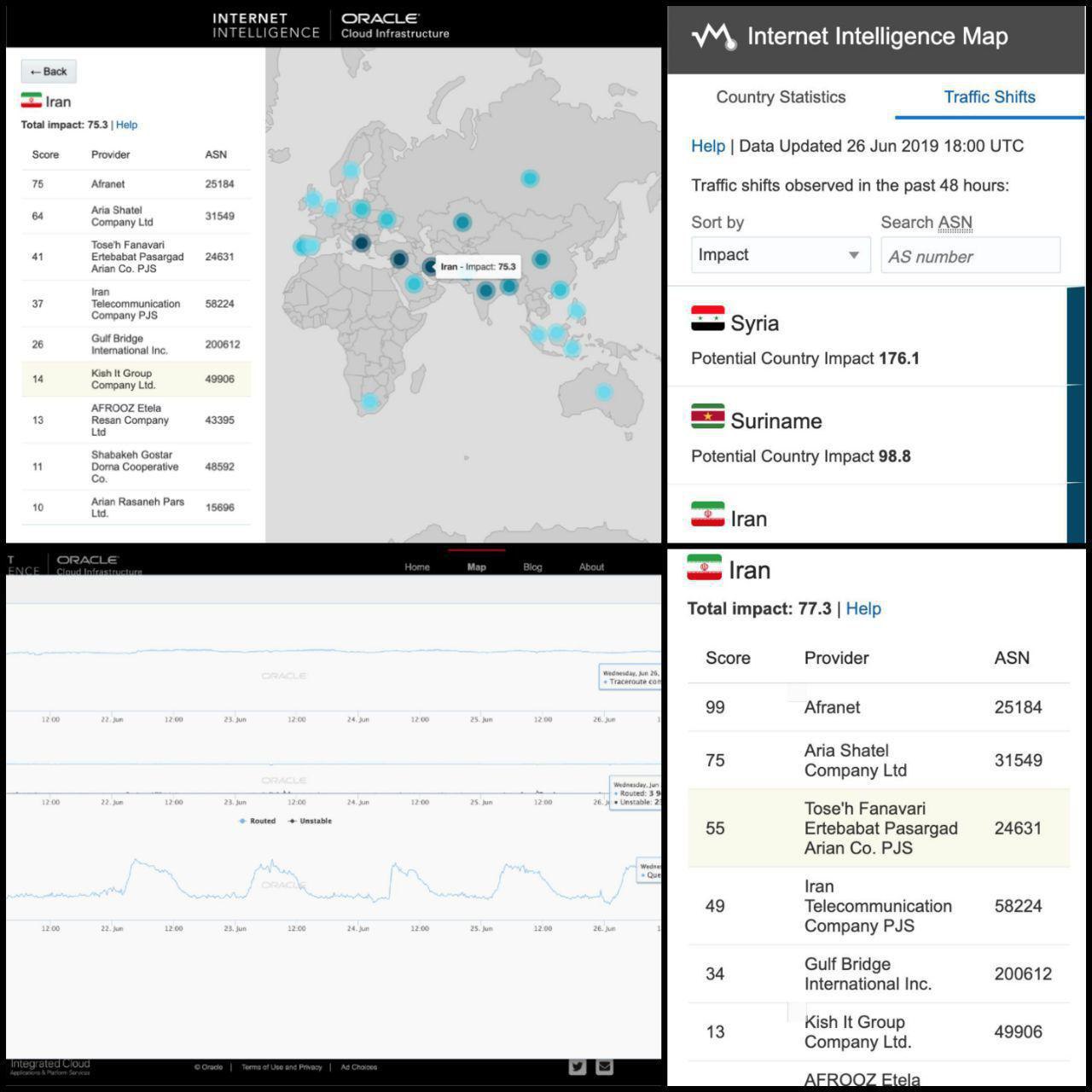Select the Iran map bubble showing Impact 75.3

click(430, 267)
